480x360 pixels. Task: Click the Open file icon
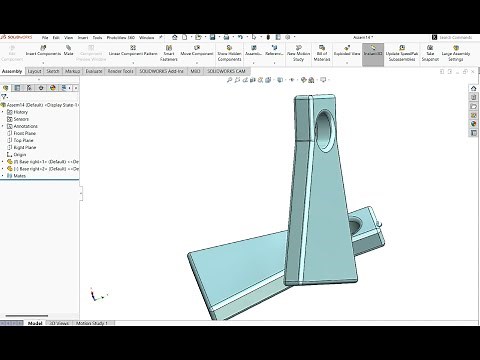coord(198,37)
